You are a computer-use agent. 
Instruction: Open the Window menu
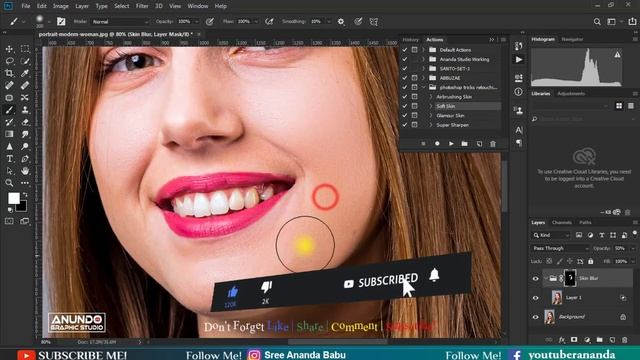(x=198, y=6)
